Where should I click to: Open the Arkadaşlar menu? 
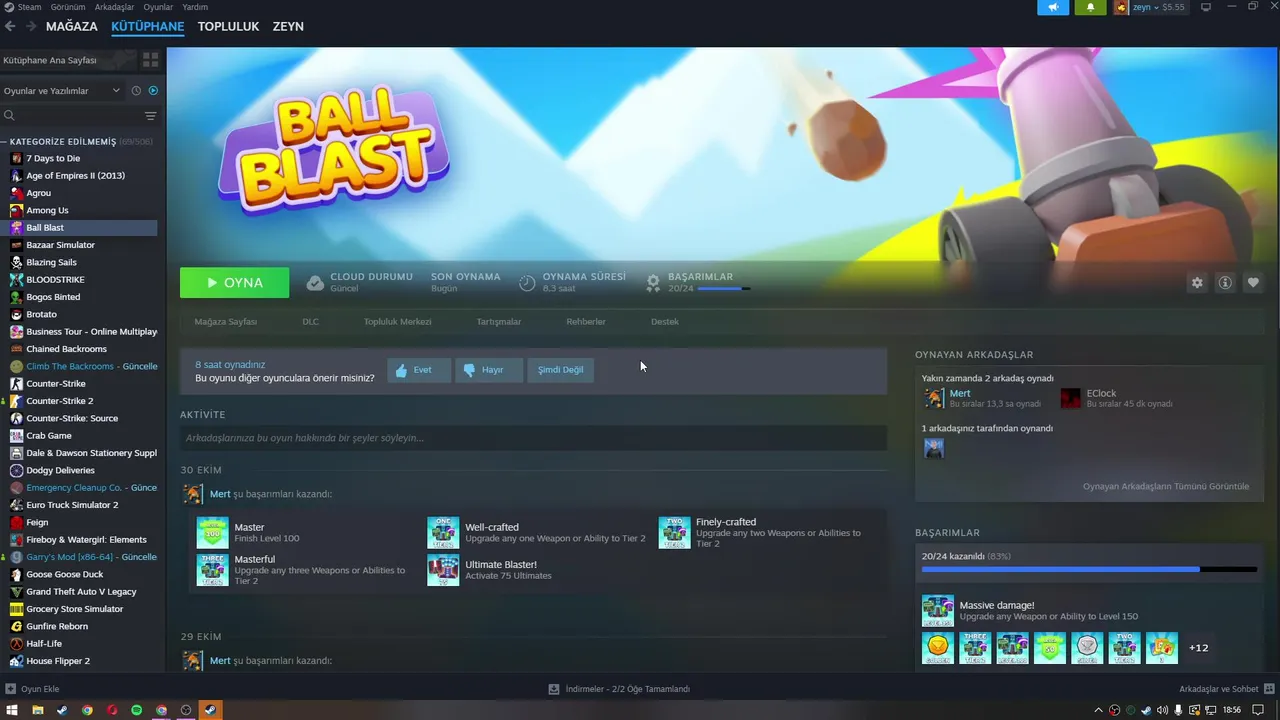tap(114, 7)
